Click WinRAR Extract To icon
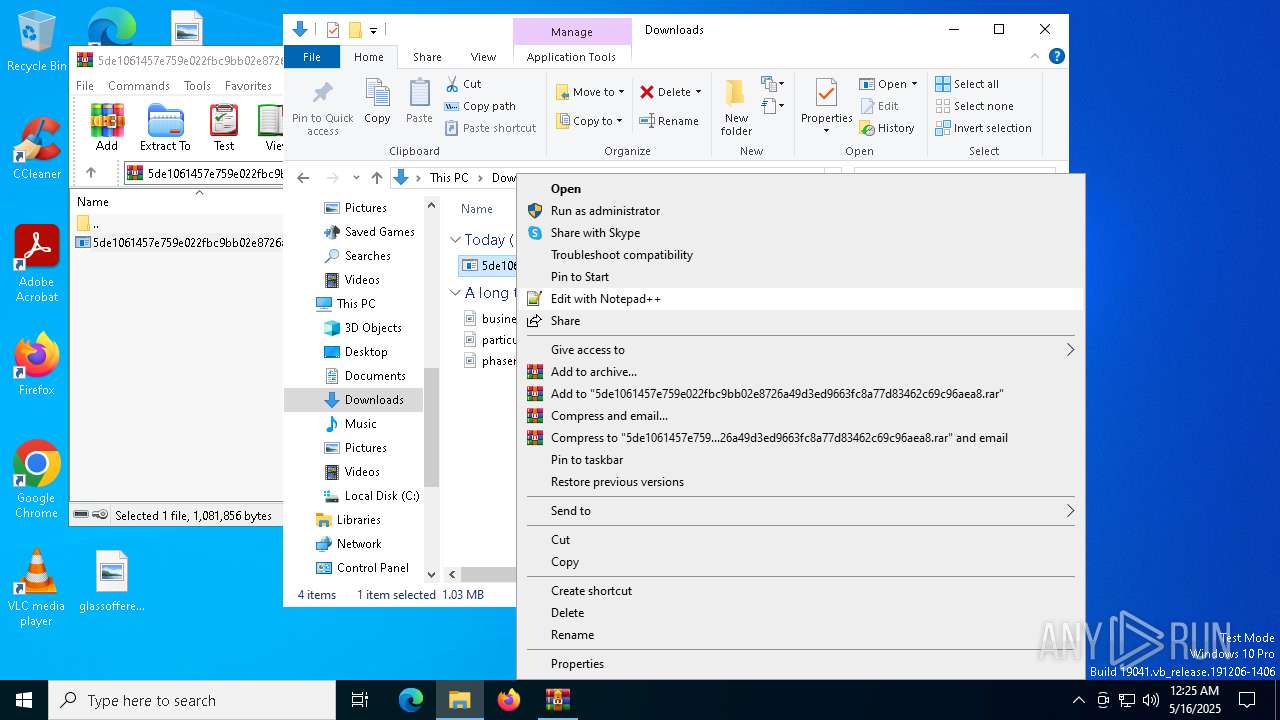The image size is (1280, 720). [x=165, y=127]
